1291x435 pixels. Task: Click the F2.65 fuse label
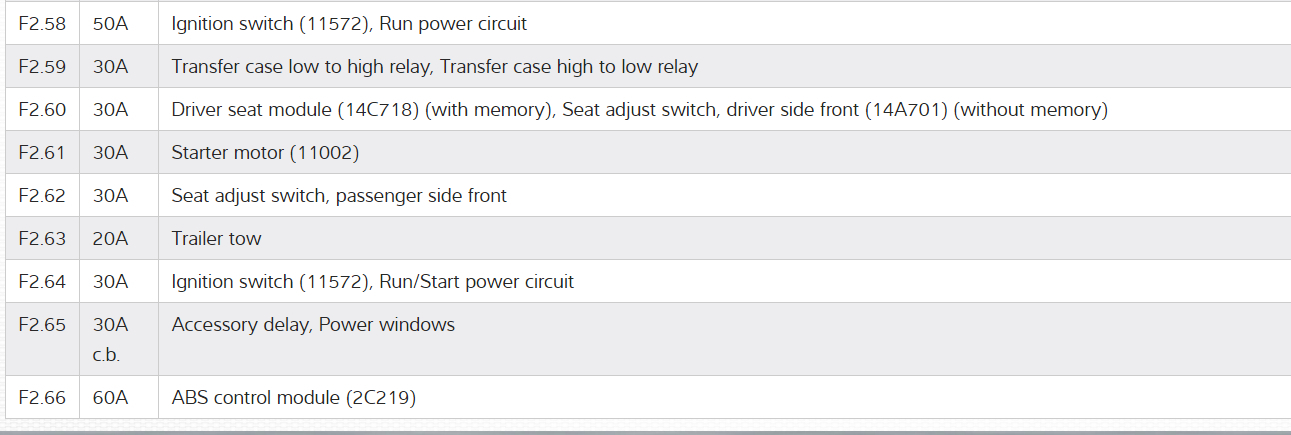[x=42, y=325]
